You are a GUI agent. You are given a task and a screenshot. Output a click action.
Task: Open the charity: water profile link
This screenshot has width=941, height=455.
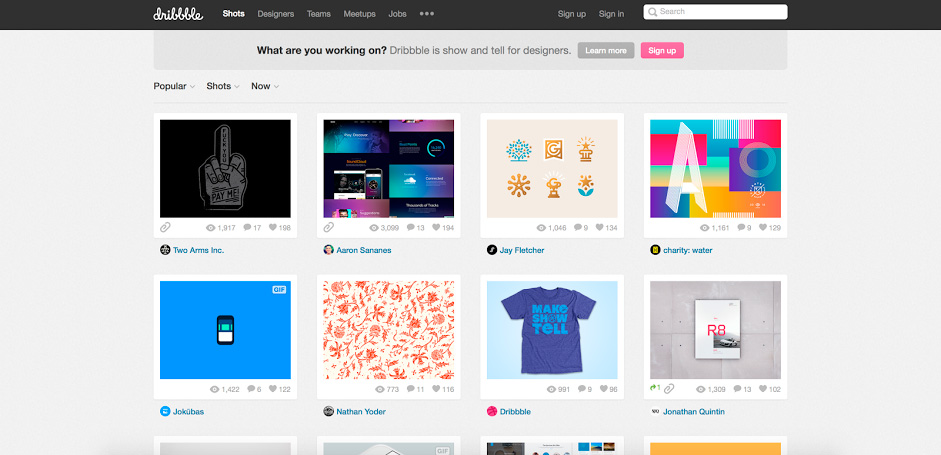[688, 250]
